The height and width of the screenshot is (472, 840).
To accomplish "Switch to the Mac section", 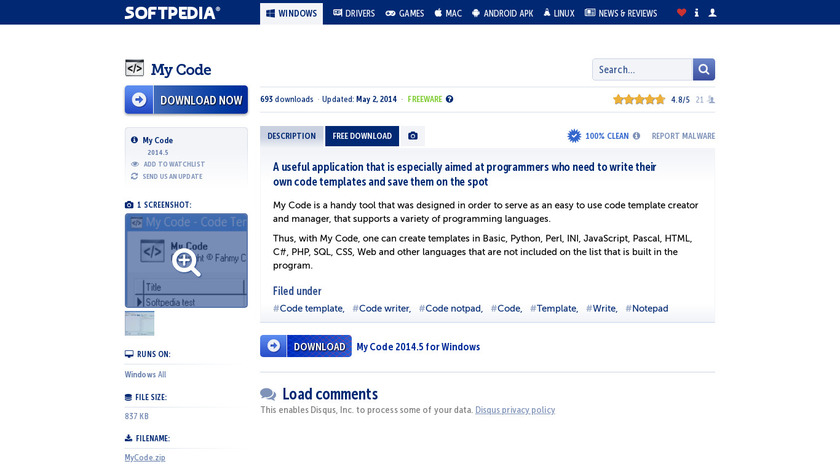I will pyautogui.click(x=448, y=13).
